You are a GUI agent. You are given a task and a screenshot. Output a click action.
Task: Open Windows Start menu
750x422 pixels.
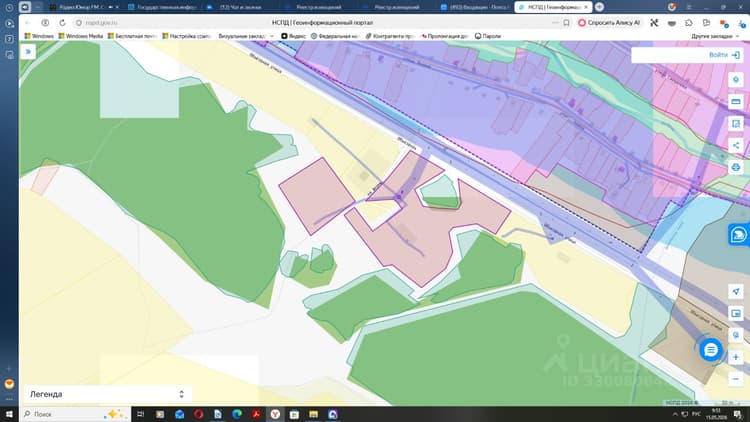9,414
